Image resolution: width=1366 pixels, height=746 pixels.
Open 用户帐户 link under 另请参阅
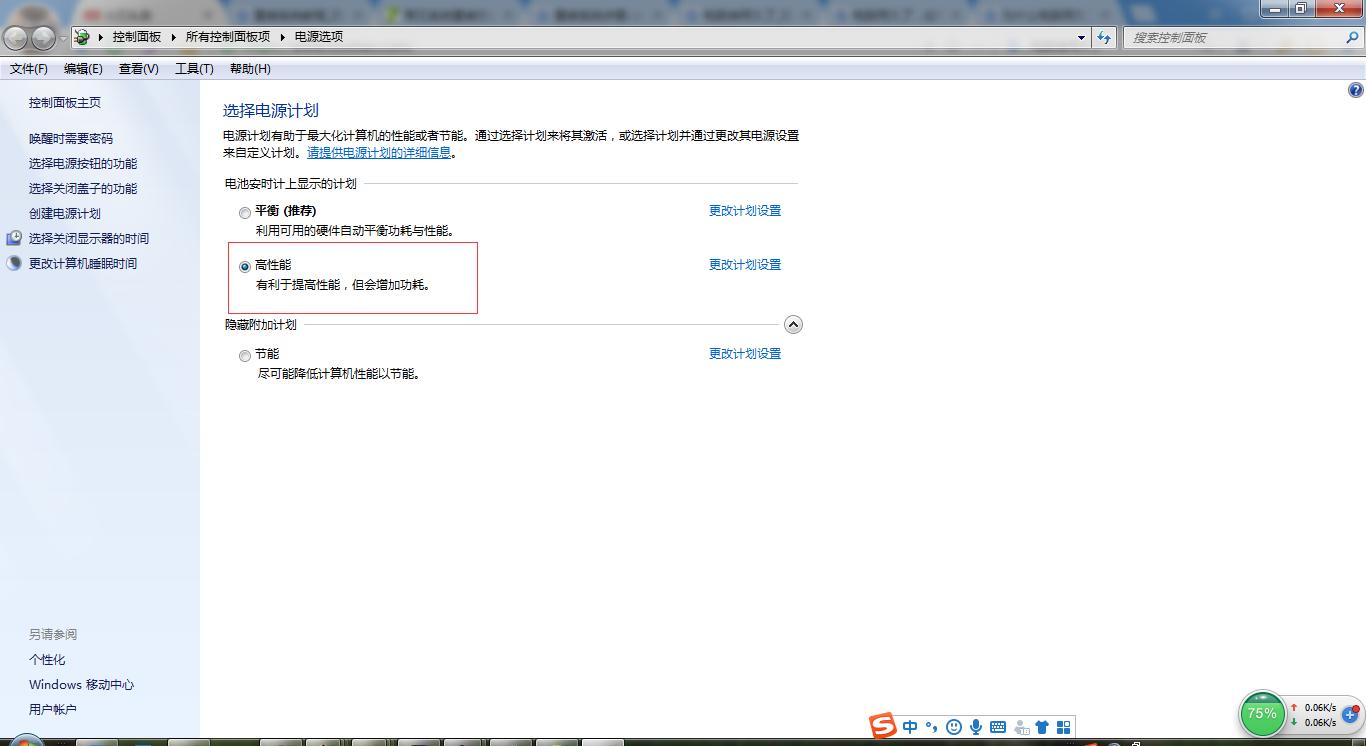pyautogui.click(x=53, y=710)
